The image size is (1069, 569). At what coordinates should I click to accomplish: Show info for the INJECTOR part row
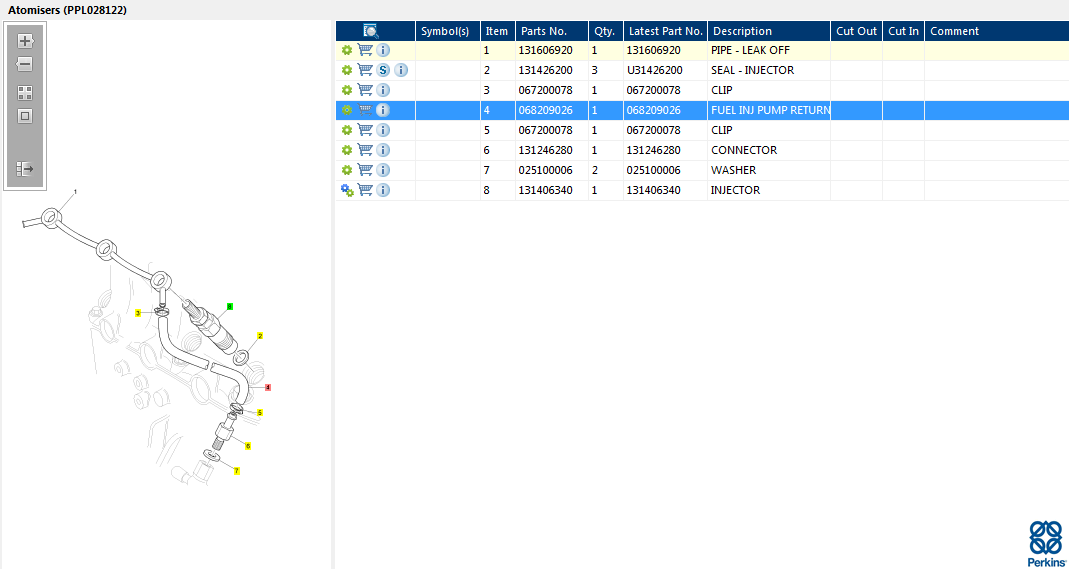click(x=383, y=190)
